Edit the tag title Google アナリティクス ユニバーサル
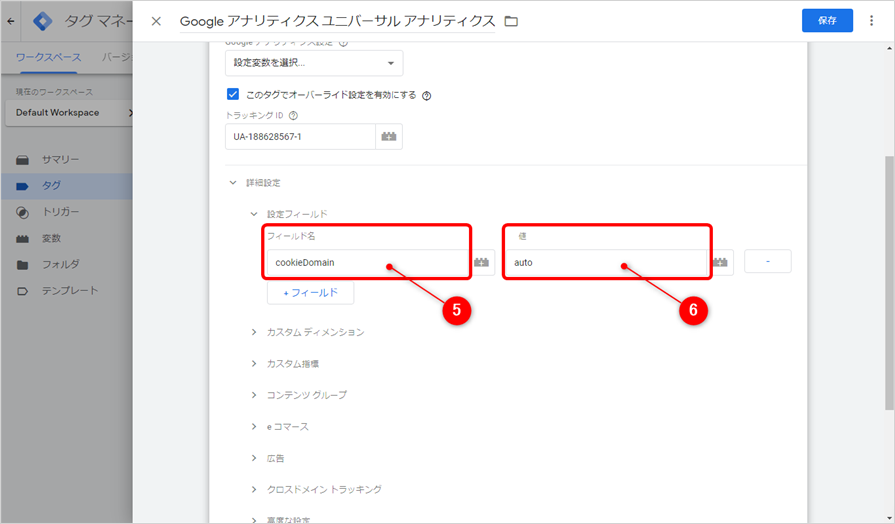This screenshot has height=524, width=895. (337, 21)
